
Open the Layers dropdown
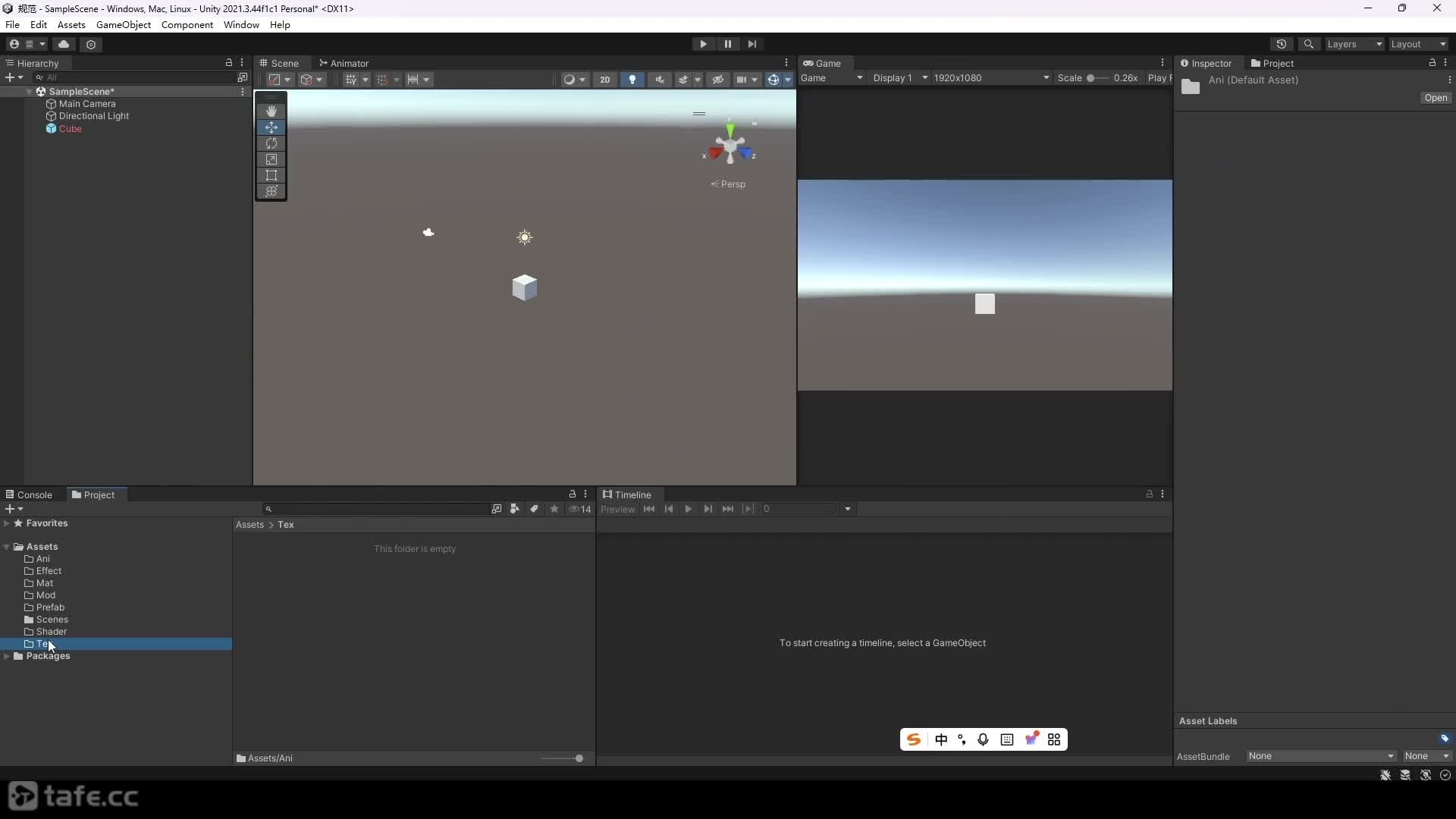point(1354,44)
